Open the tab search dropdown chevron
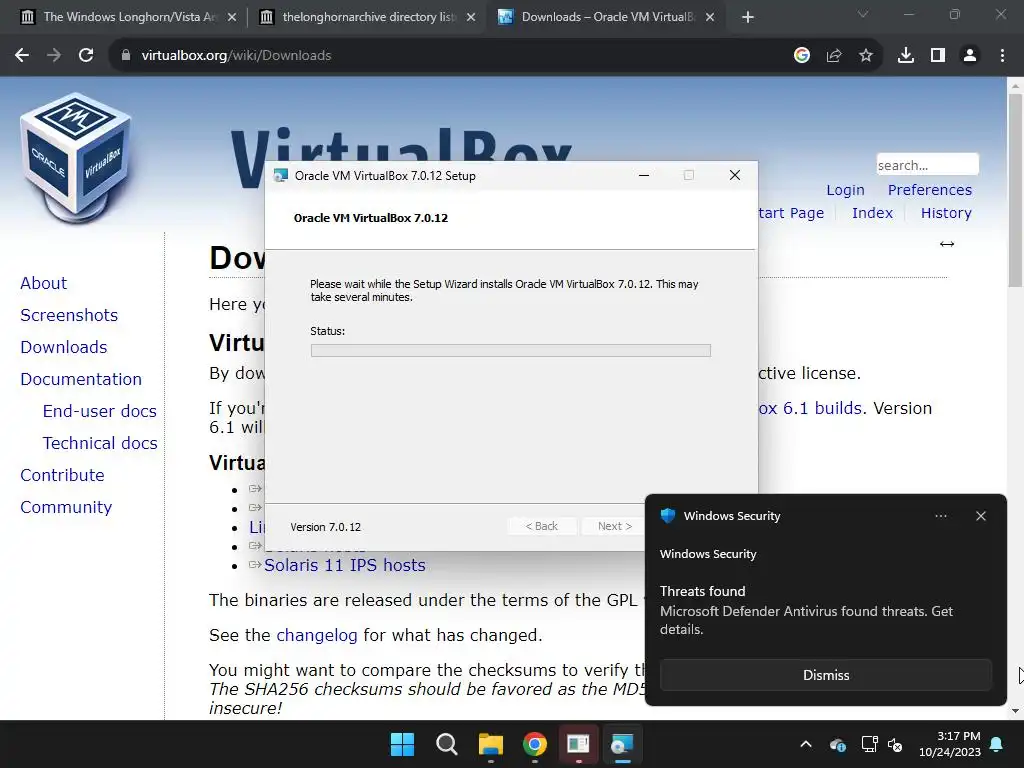This screenshot has height=768, width=1024. [863, 14]
